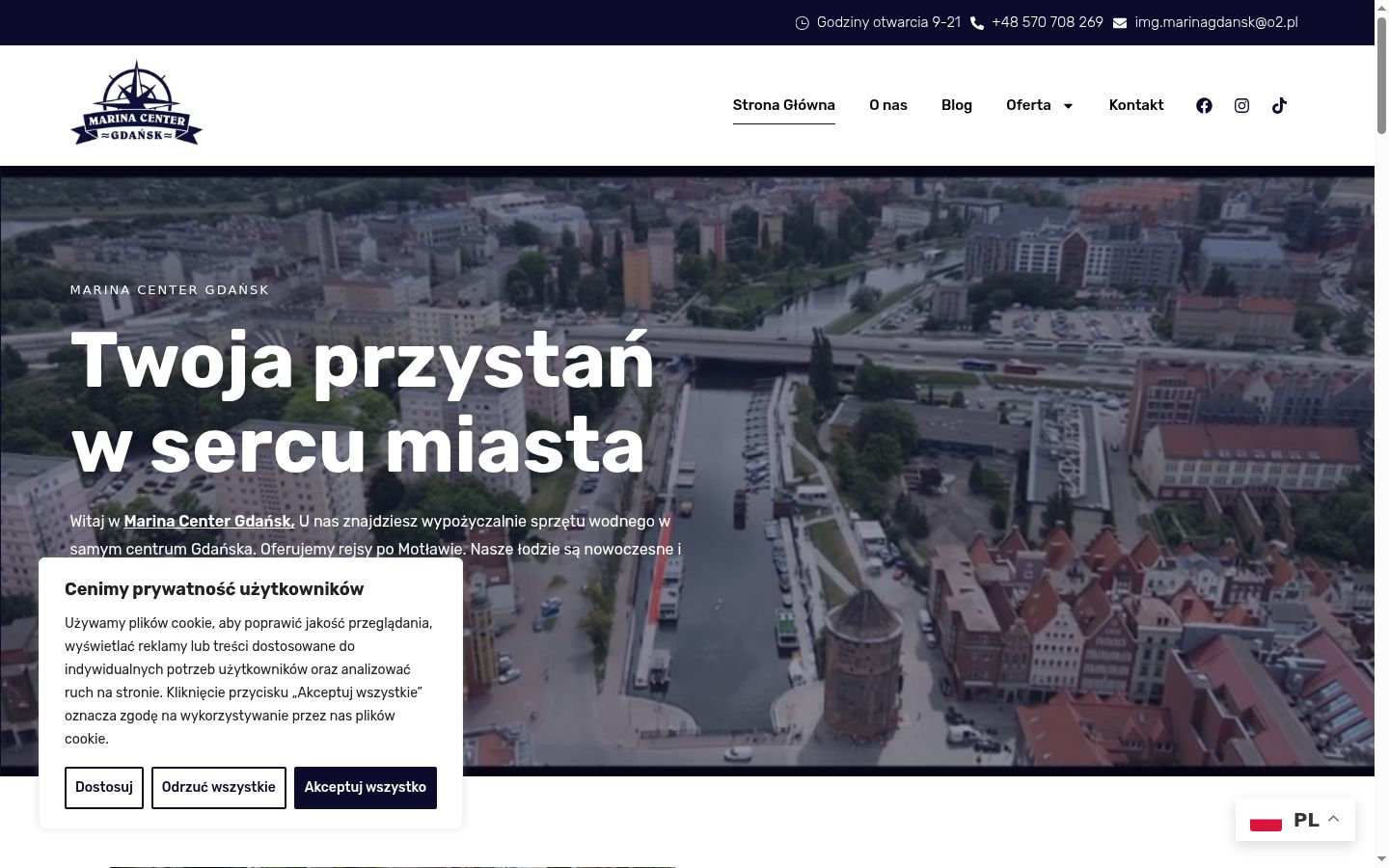Open the Blog menu item
The image size is (1389, 868).
click(x=957, y=105)
